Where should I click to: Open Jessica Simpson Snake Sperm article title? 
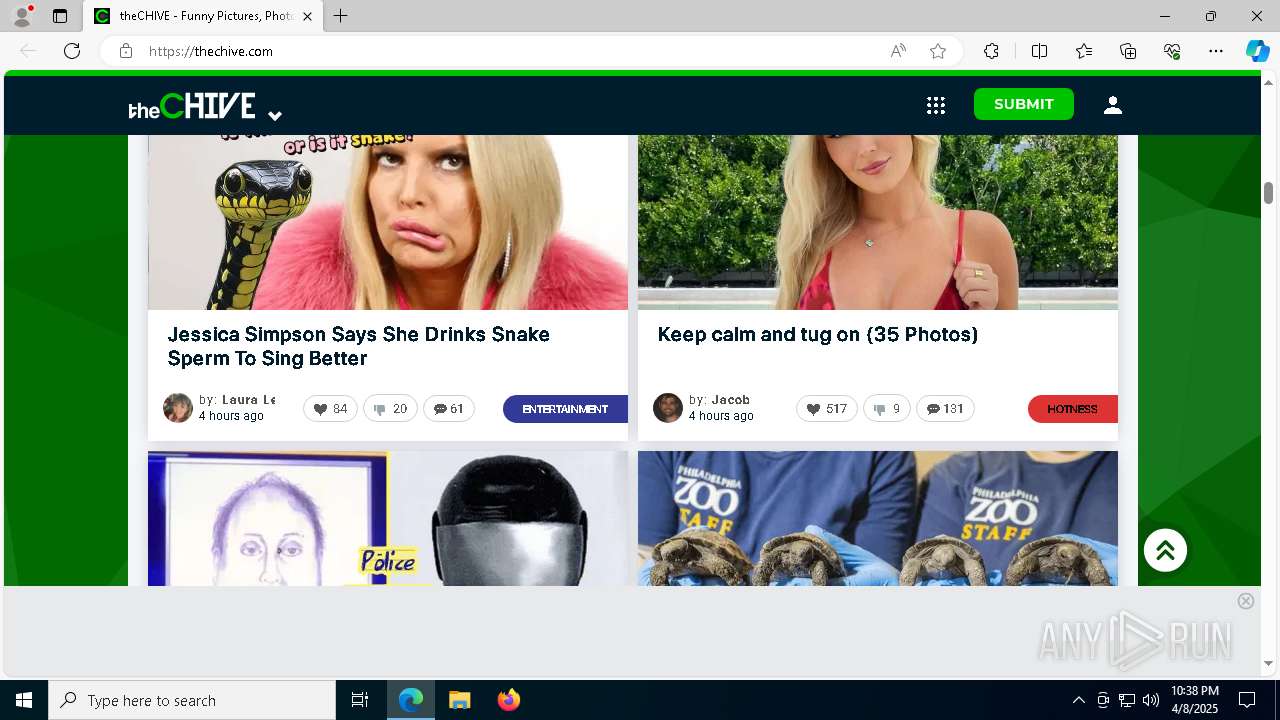359,346
